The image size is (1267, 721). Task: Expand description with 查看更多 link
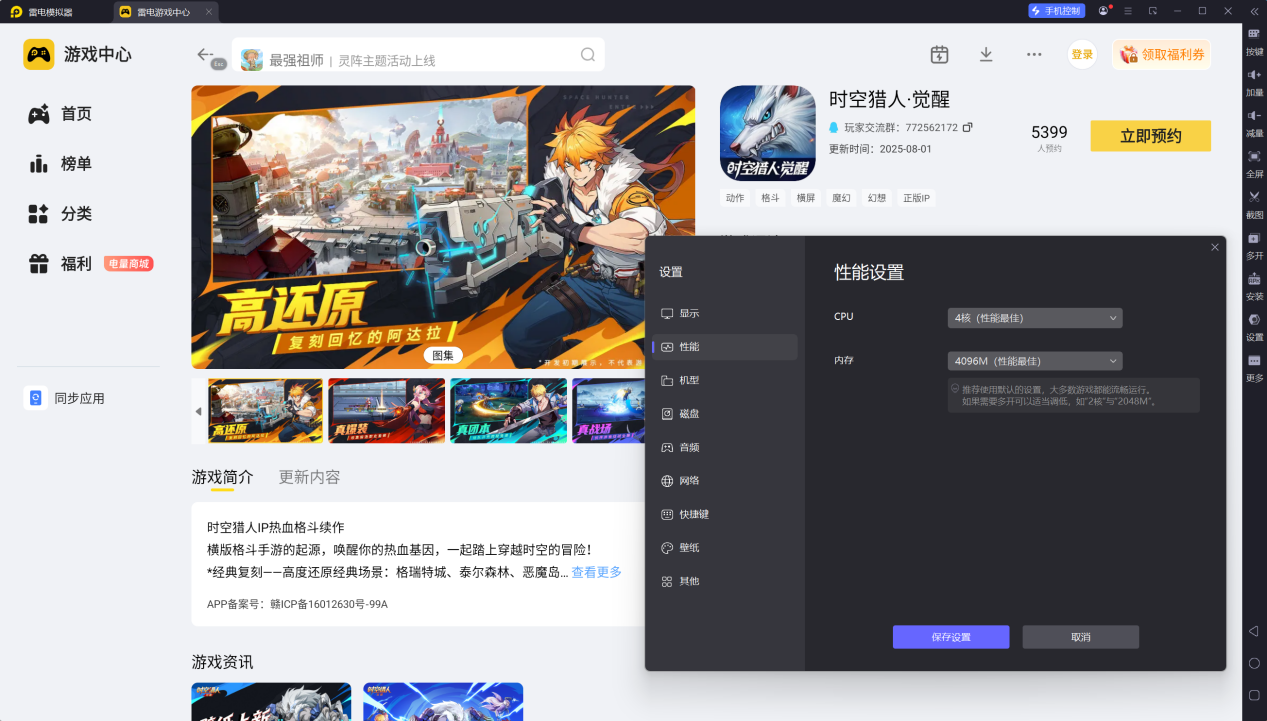click(596, 572)
